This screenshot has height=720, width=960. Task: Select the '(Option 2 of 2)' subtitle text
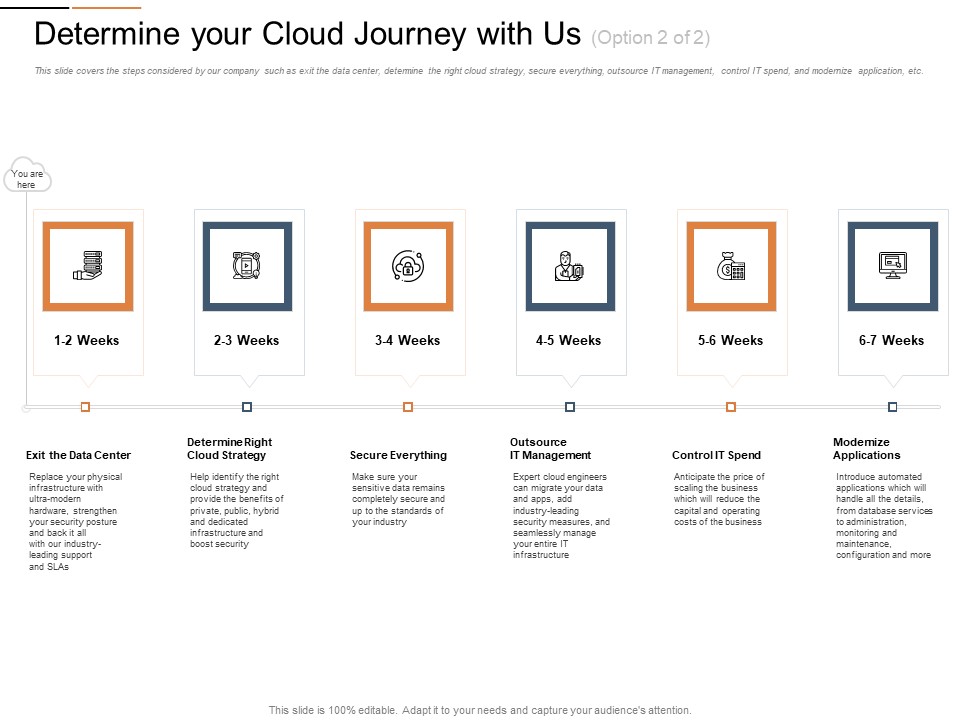pyautogui.click(x=651, y=38)
